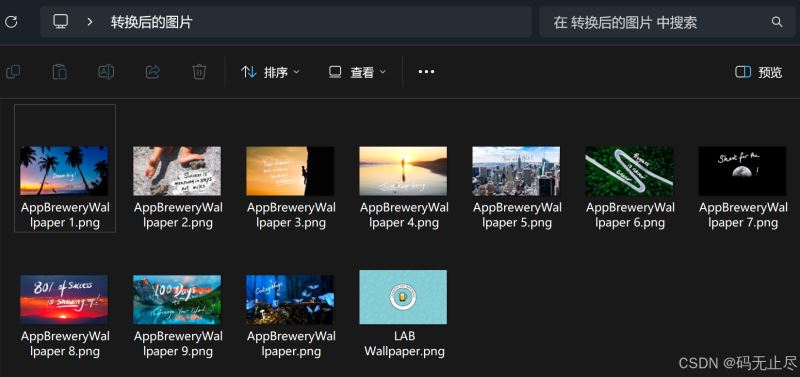800x377 pixels.
Task: Click the file name LAB Wallpaper.png
Action: (x=404, y=344)
